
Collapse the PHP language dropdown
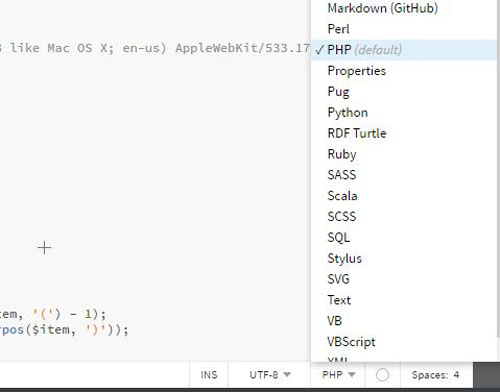[x=338, y=375]
